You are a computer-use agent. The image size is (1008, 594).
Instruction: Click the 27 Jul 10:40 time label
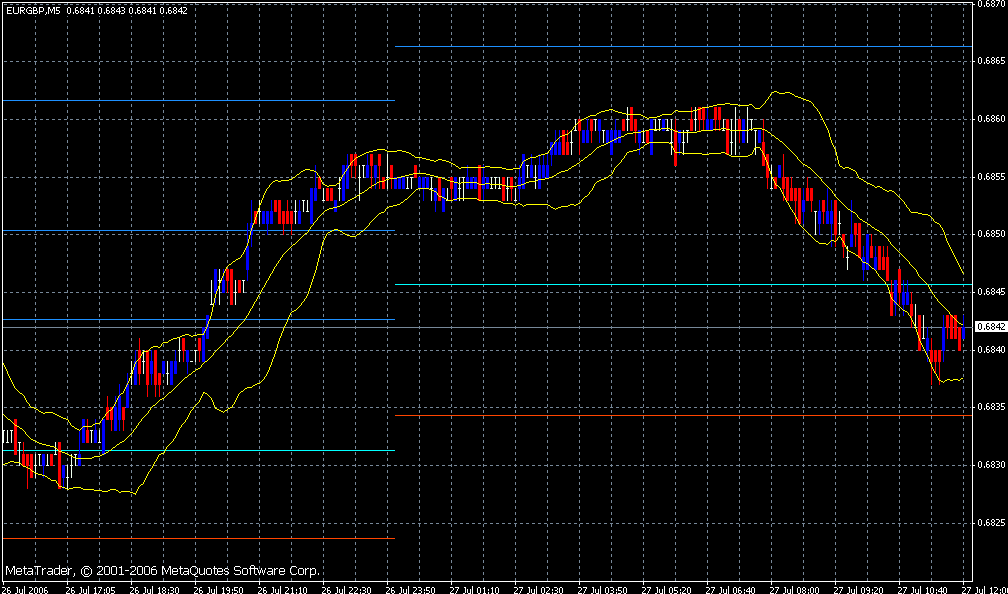tap(922, 589)
